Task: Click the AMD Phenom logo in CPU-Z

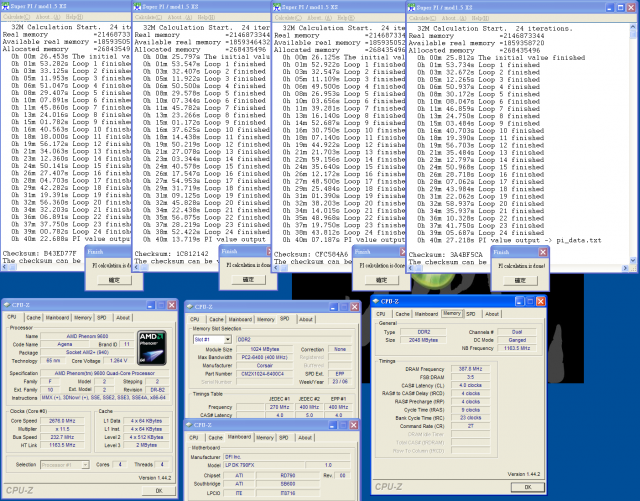Action: [151, 348]
